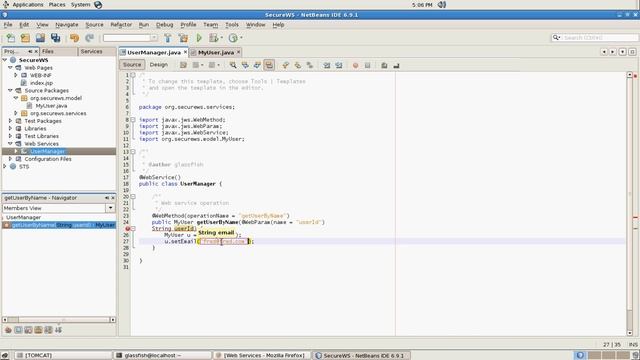Screen dimensions: 640x360
Task: Click error marker on line 25 gutter
Action: [127, 229]
